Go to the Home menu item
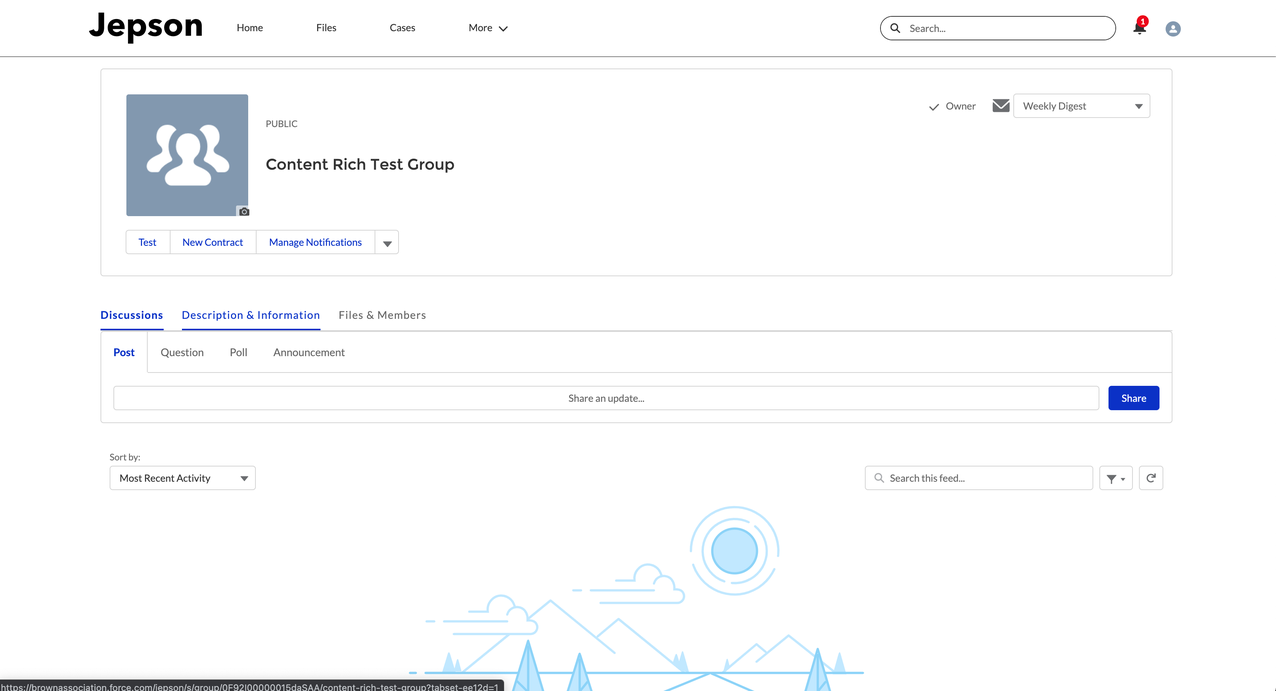This screenshot has width=1276, height=691. point(250,28)
